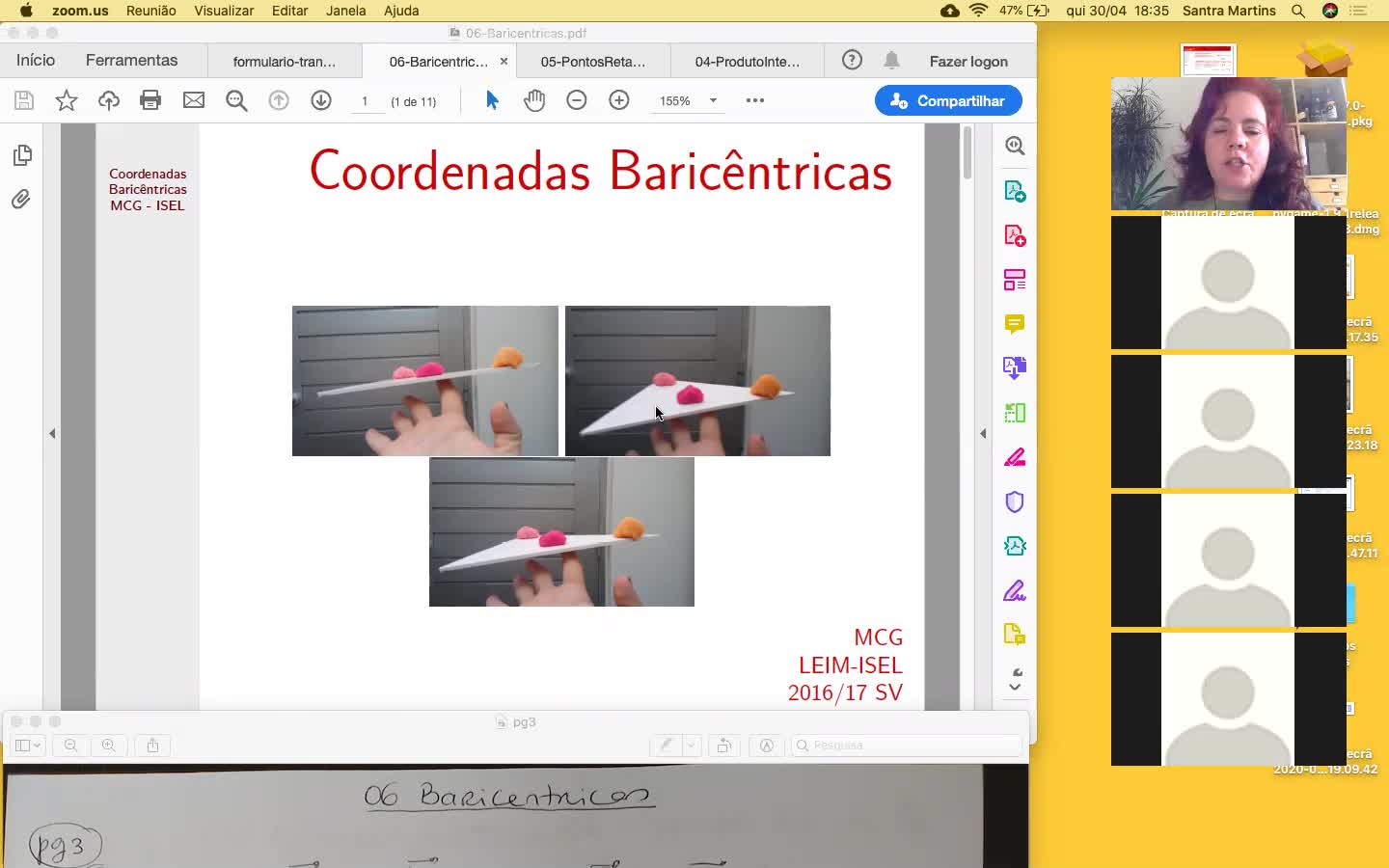Image resolution: width=1389 pixels, height=868 pixels.
Task: Click rotate icon in pg3 window
Action: coord(723,745)
